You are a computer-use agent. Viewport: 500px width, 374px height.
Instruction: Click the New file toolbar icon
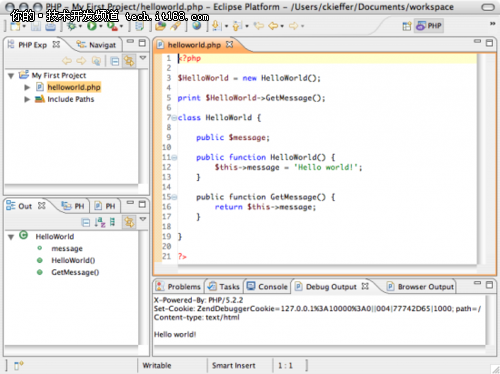click(x=15, y=26)
